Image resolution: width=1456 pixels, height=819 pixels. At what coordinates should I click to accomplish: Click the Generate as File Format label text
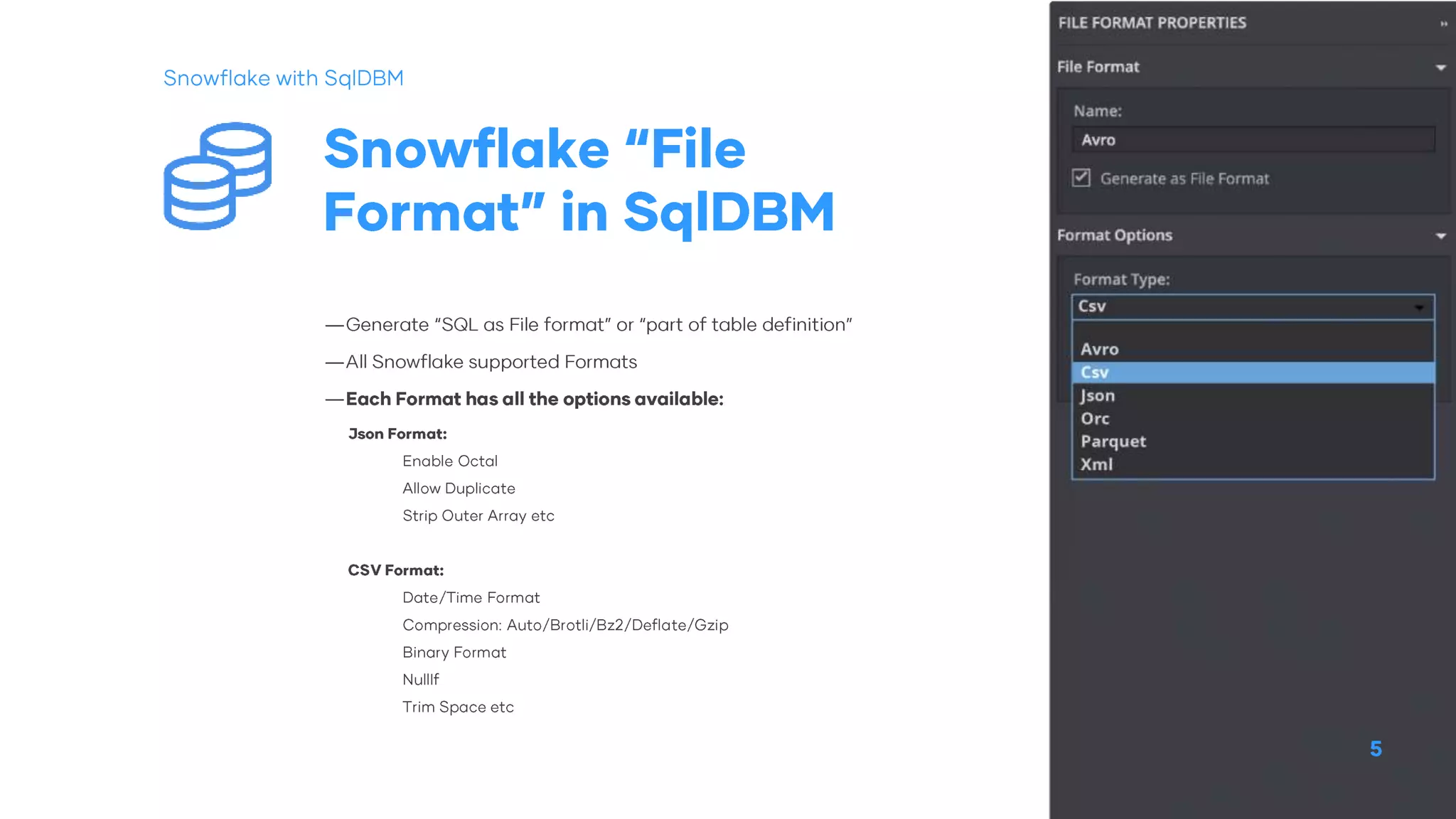pos(1184,178)
